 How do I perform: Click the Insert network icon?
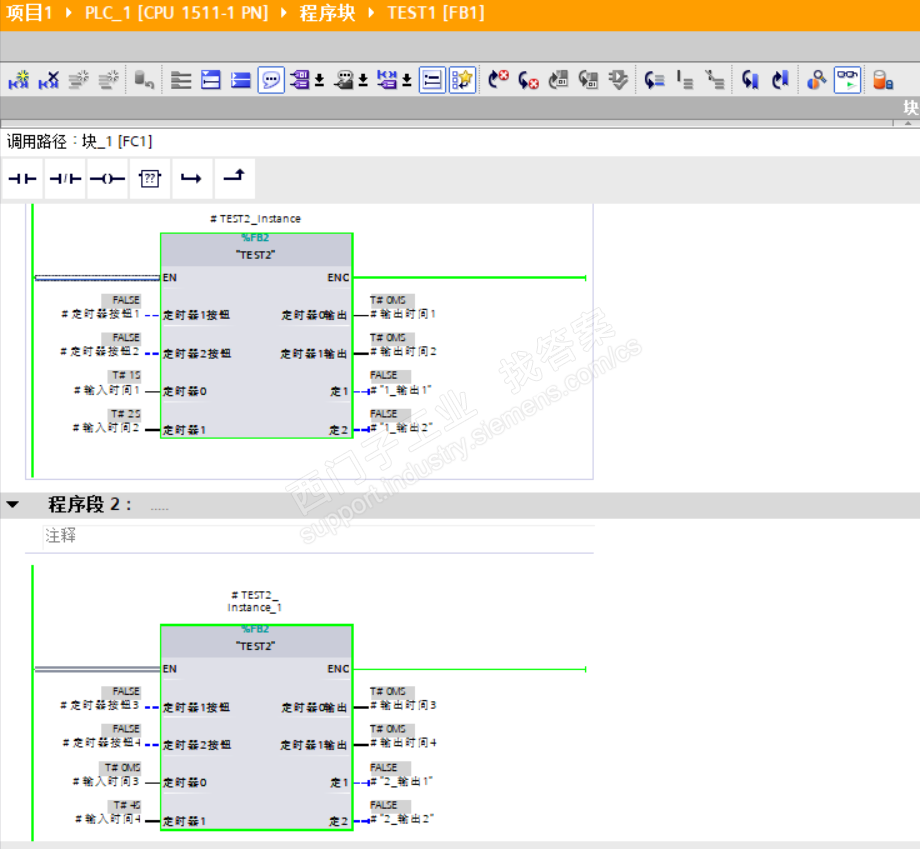19,80
